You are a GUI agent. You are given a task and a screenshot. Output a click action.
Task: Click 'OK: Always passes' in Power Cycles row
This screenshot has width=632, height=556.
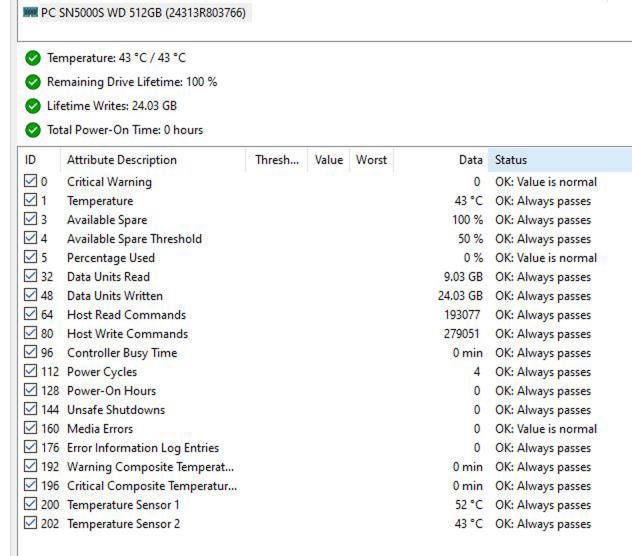coord(543,372)
